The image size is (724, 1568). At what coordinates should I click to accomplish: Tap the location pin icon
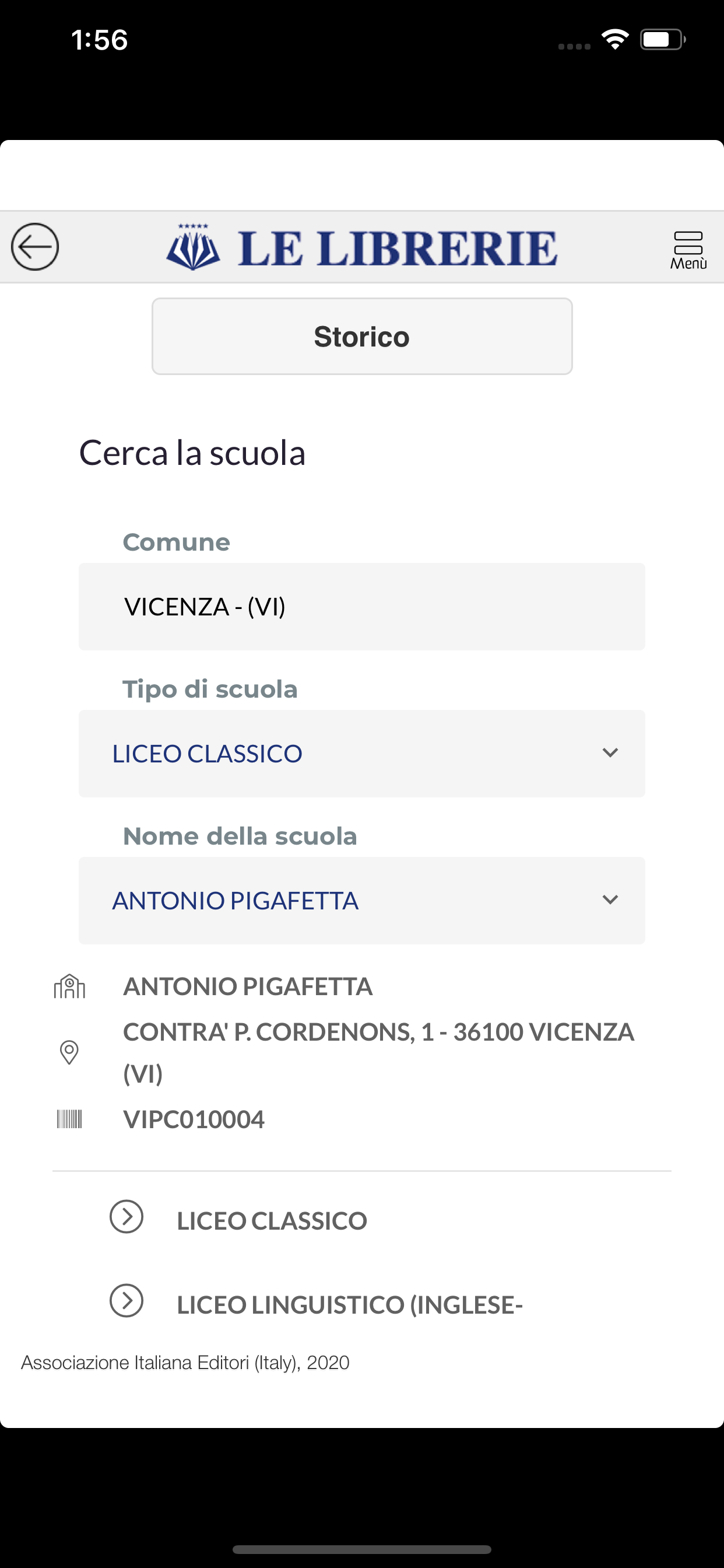coord(69,1052)
